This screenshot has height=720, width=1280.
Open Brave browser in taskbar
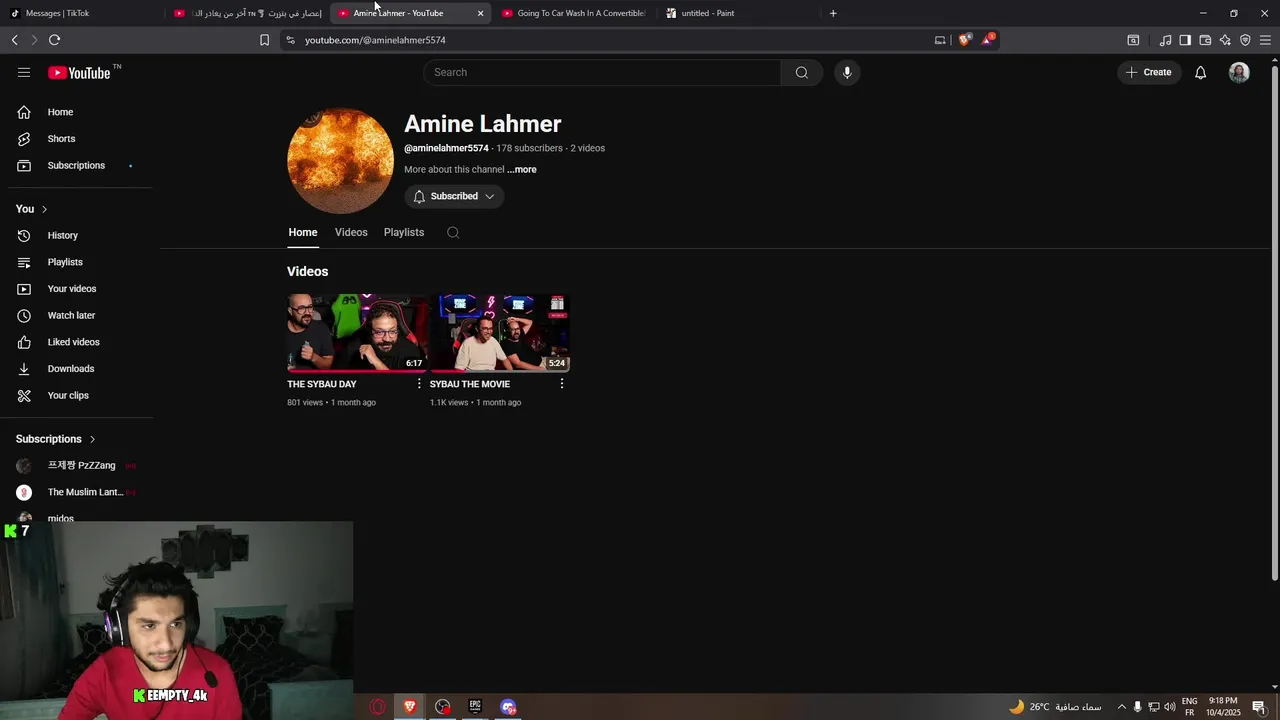click(409, 707)
